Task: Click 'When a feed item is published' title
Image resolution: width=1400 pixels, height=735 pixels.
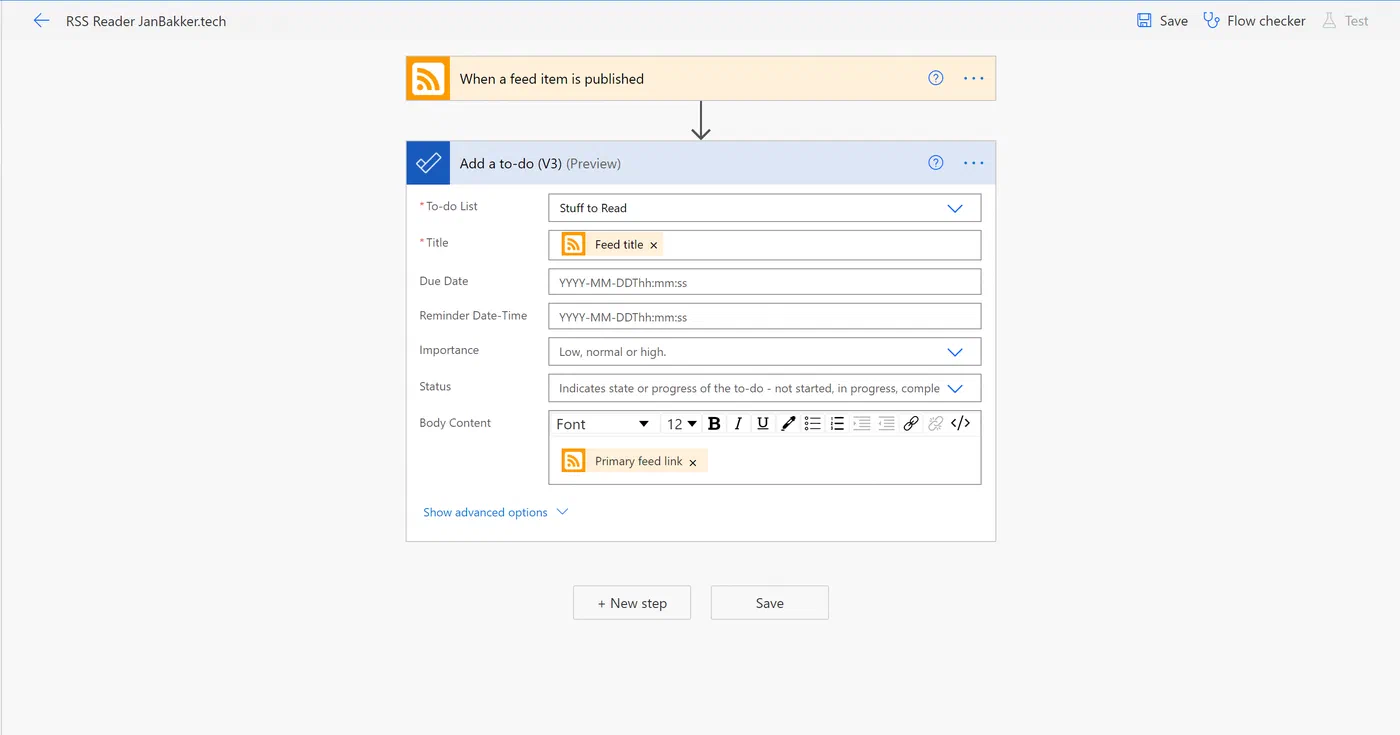Action: point(552,79)
